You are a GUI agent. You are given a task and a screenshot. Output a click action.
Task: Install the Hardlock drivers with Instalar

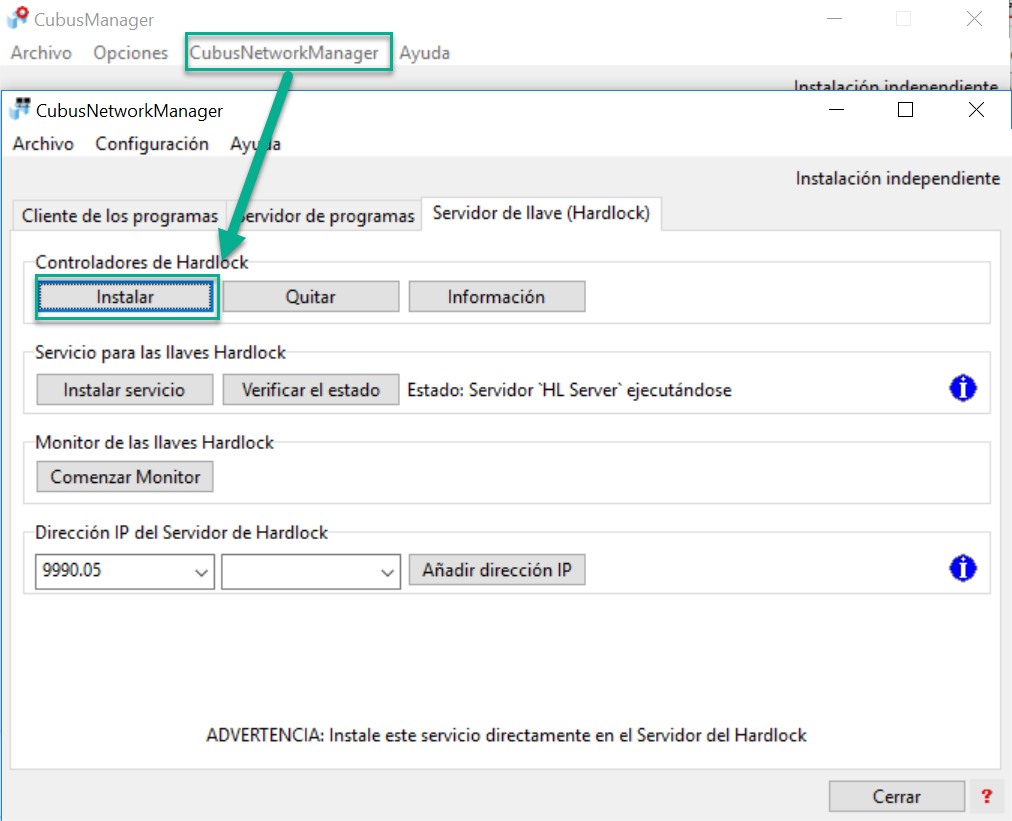[x=125, y=297]
